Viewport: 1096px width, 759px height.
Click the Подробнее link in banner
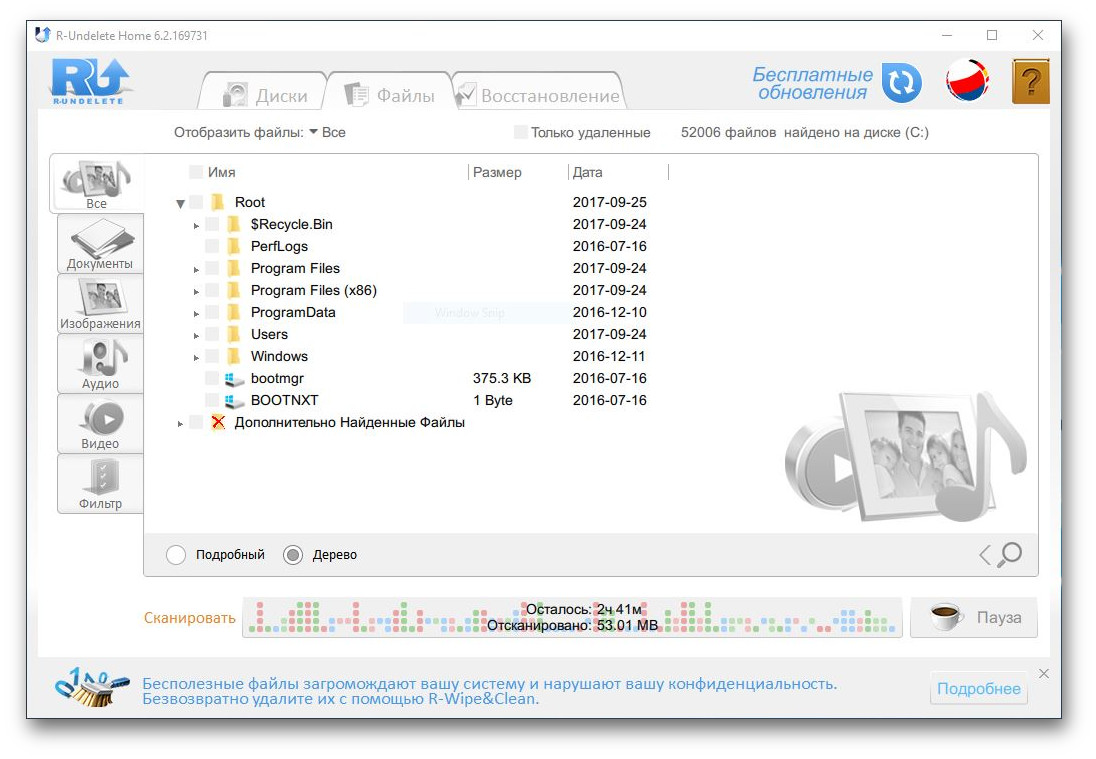pos(979,688)
